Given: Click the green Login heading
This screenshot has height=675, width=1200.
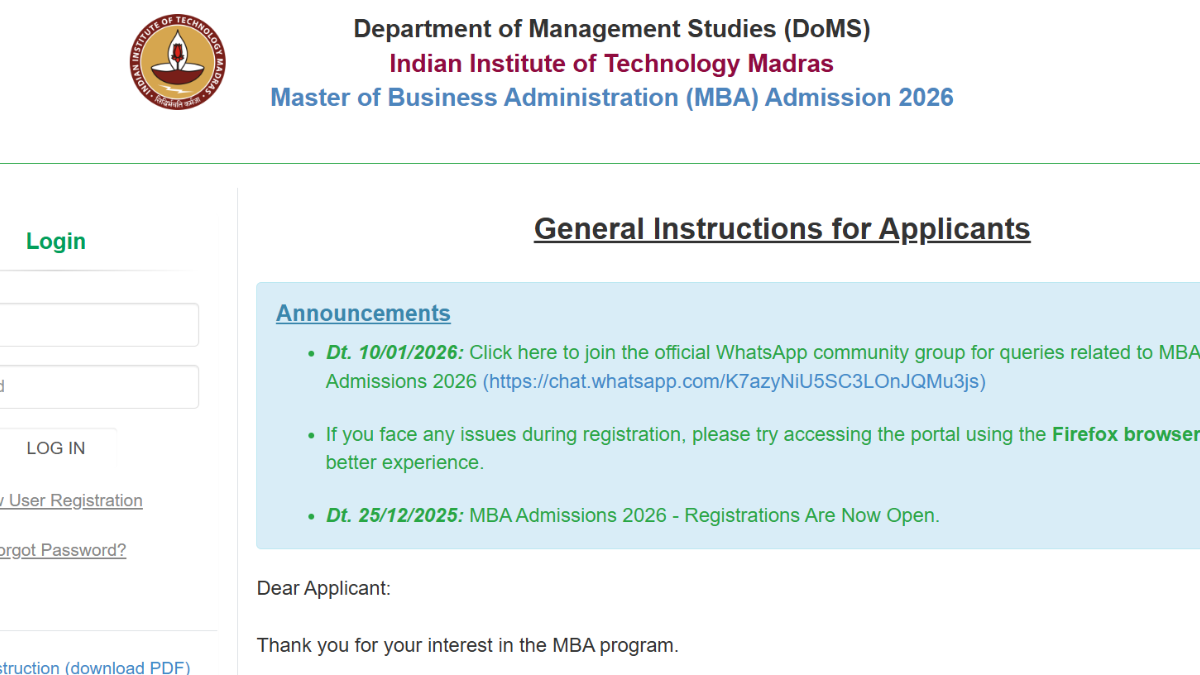Looking at the screenshot, I should point(56,241).
